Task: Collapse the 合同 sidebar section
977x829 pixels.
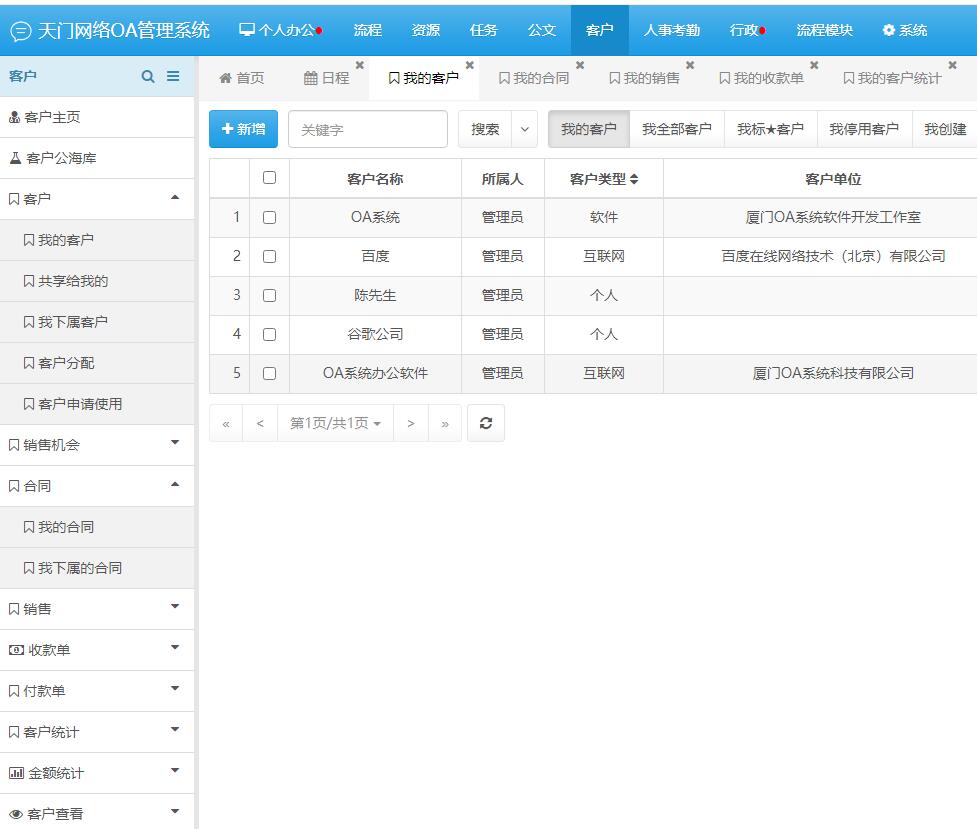Action: 175,484
